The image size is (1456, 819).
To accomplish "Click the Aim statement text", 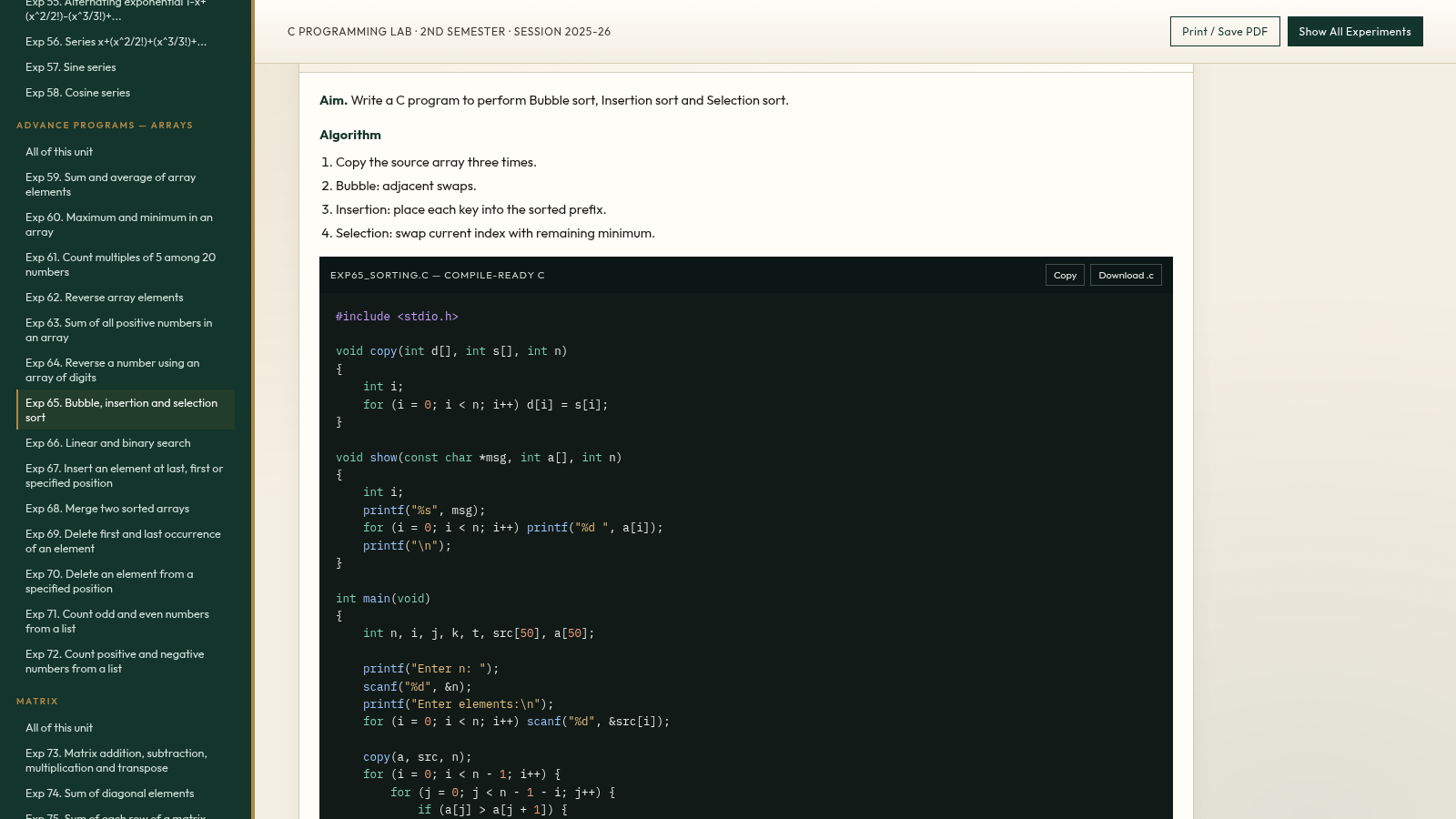I will 554,100.
